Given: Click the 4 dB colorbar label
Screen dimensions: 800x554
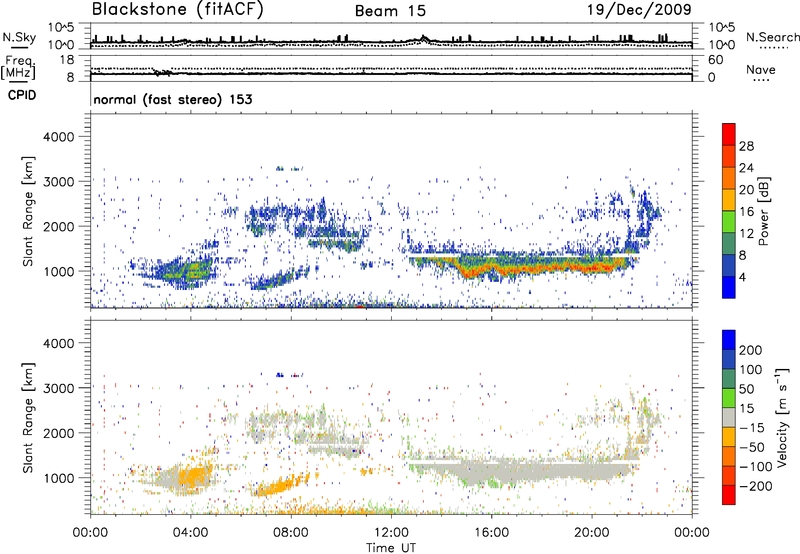Looking at the screenshot, I should tap(742, 278).
